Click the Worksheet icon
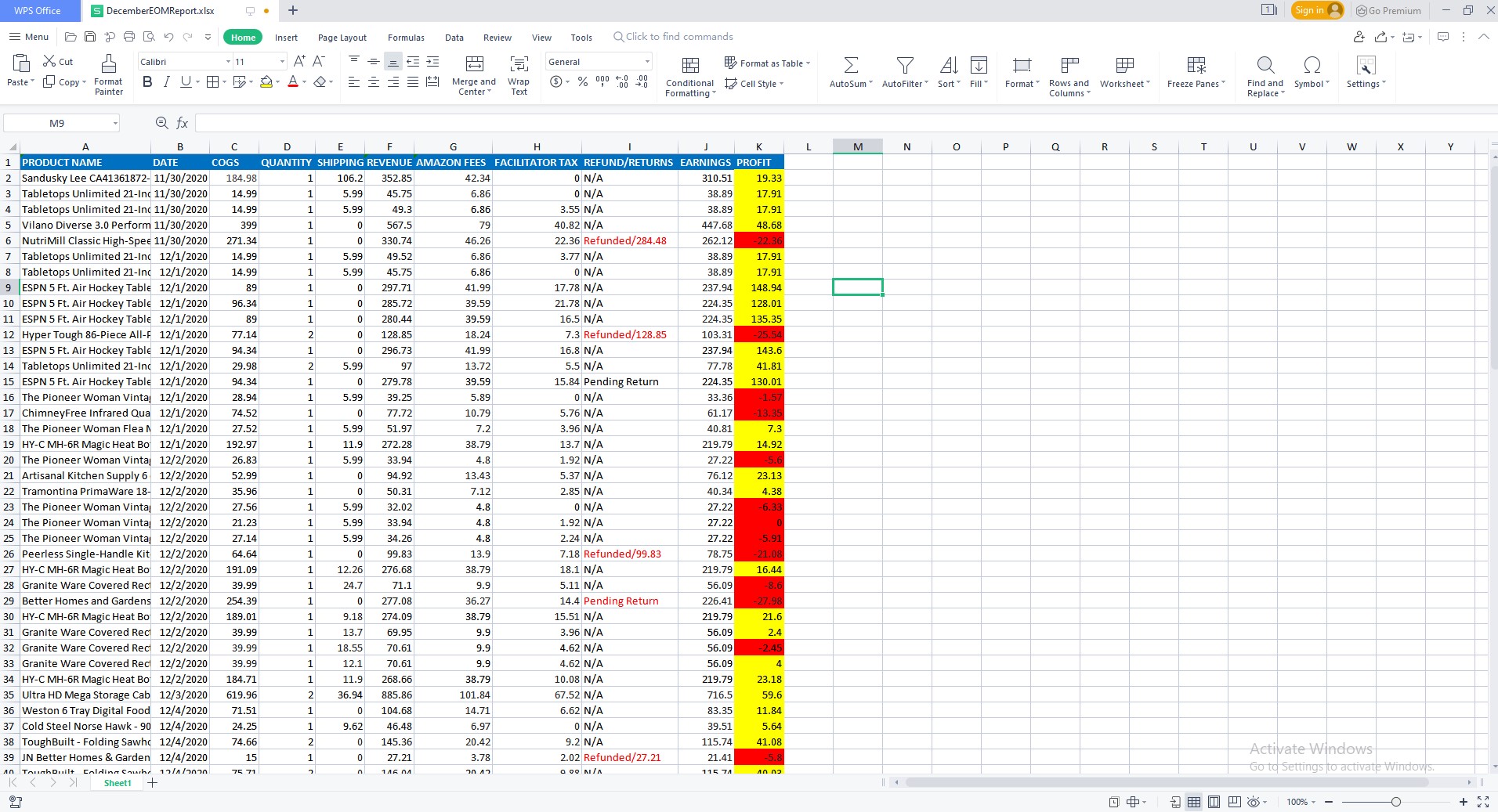The image size is (1498, 812). (1125, 65)
